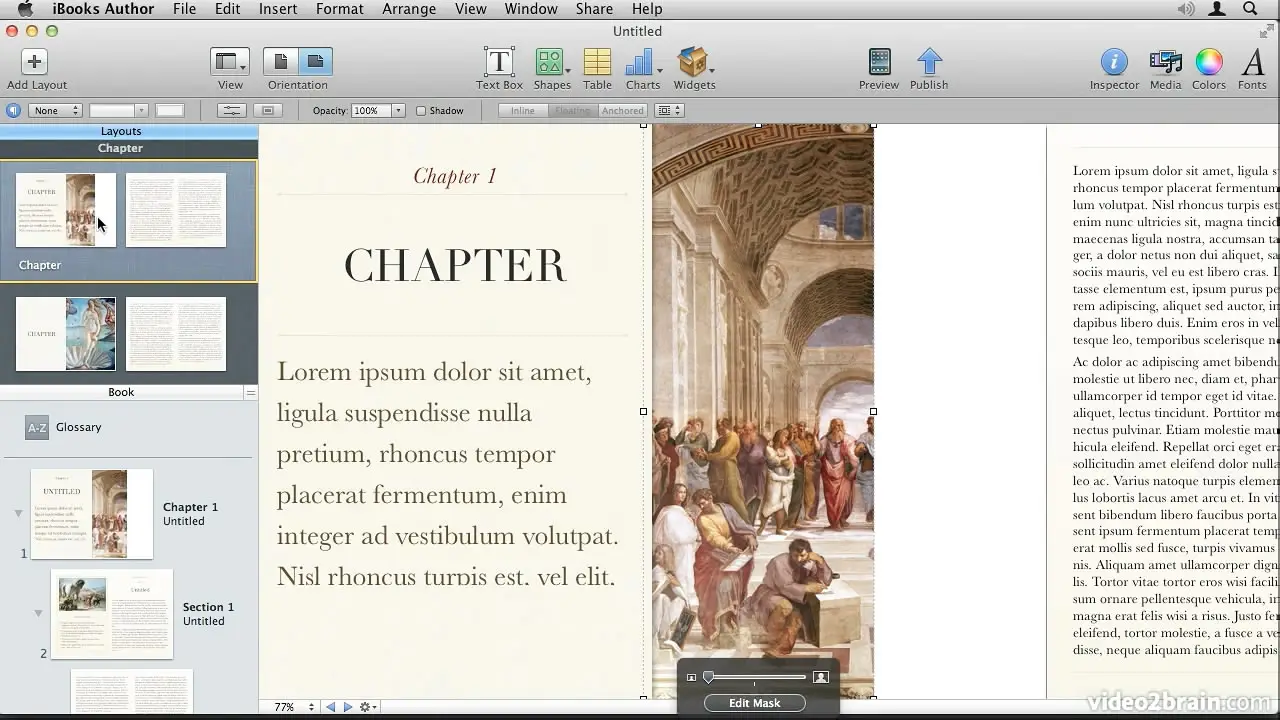Click the user account icon in menu bar

1217,9
